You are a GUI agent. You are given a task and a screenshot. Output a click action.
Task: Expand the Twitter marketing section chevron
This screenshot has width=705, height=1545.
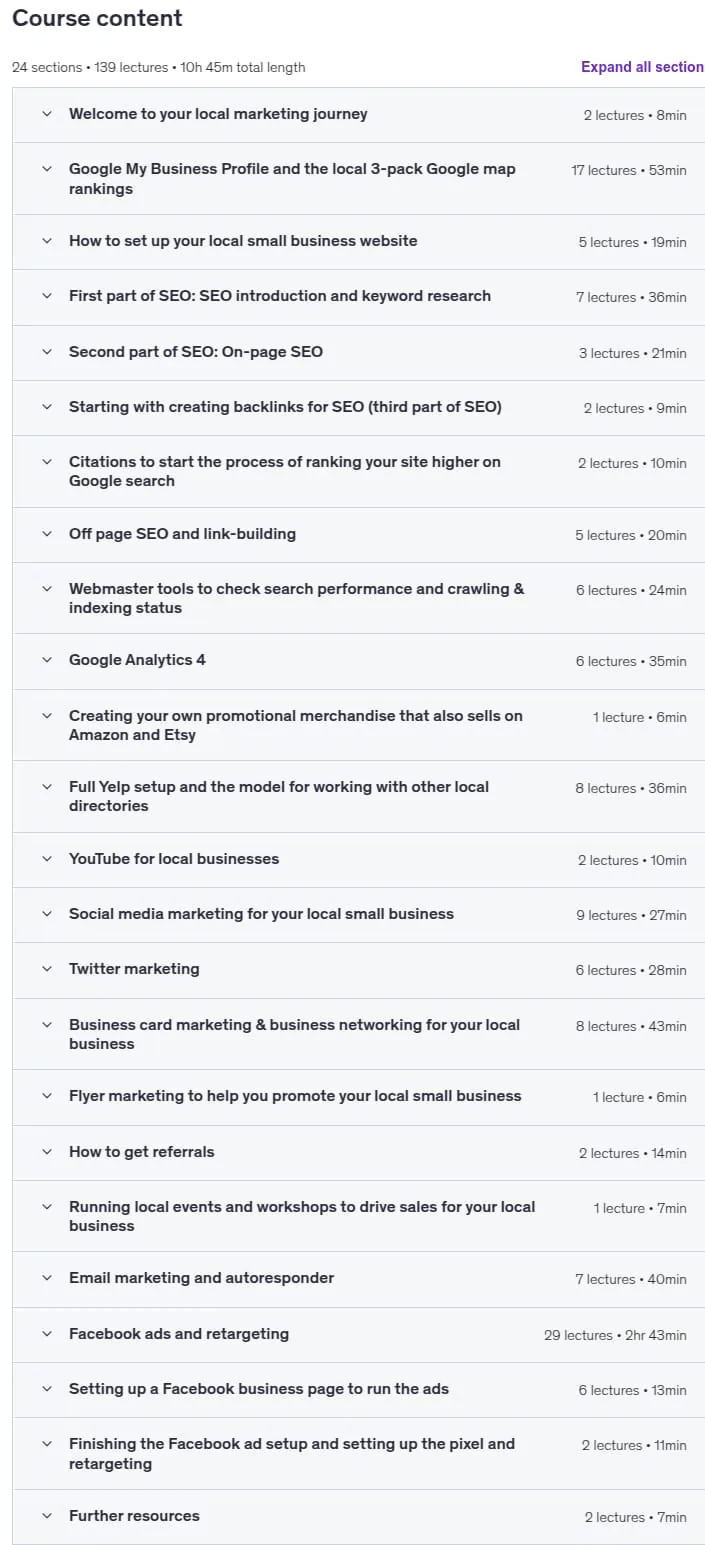coord(46,969)
